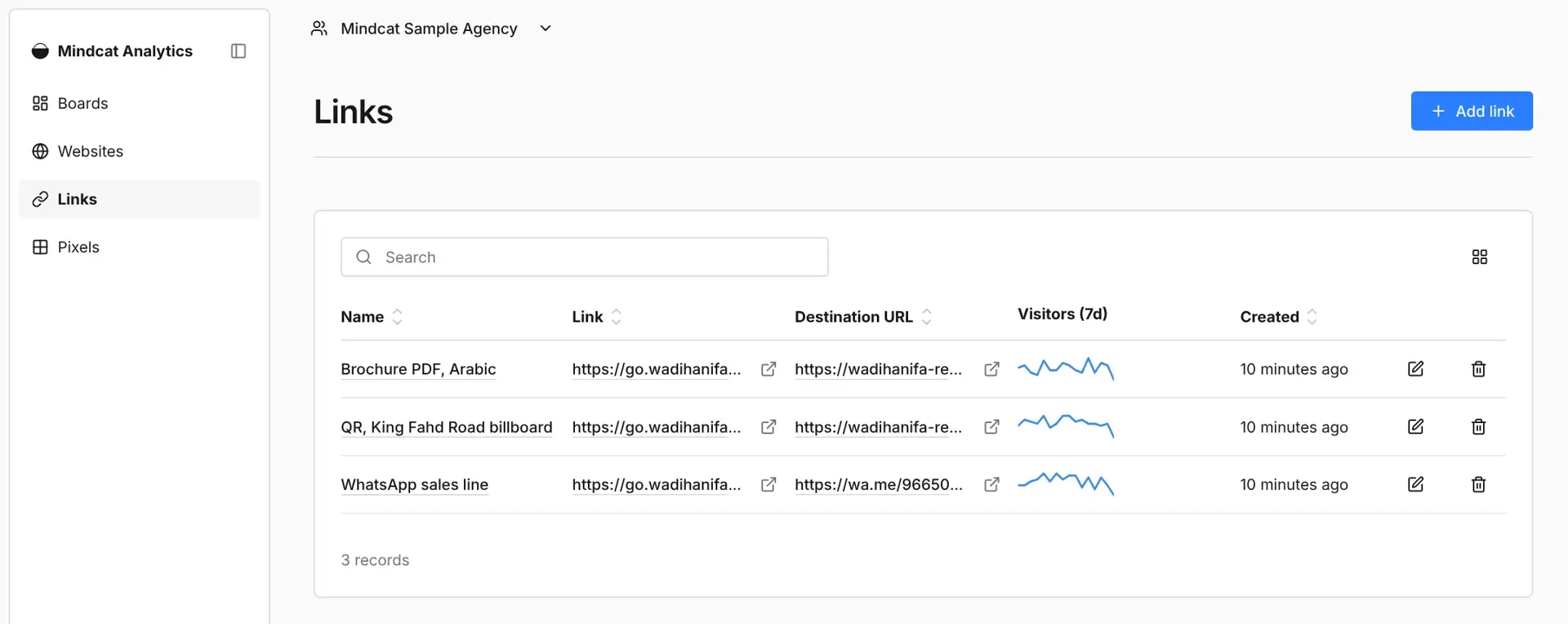1568x624 pixels.
Task: Open external short link for QR billboard row
Action: tap(768, 427)
